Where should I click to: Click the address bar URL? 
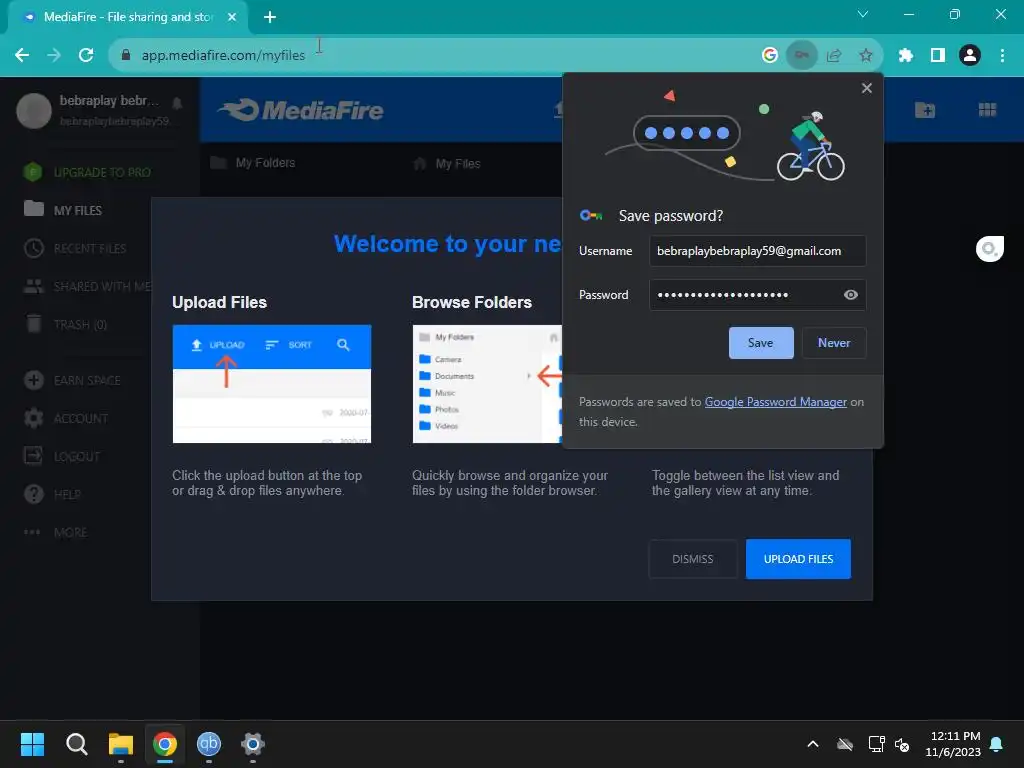[x=223, y=56]
